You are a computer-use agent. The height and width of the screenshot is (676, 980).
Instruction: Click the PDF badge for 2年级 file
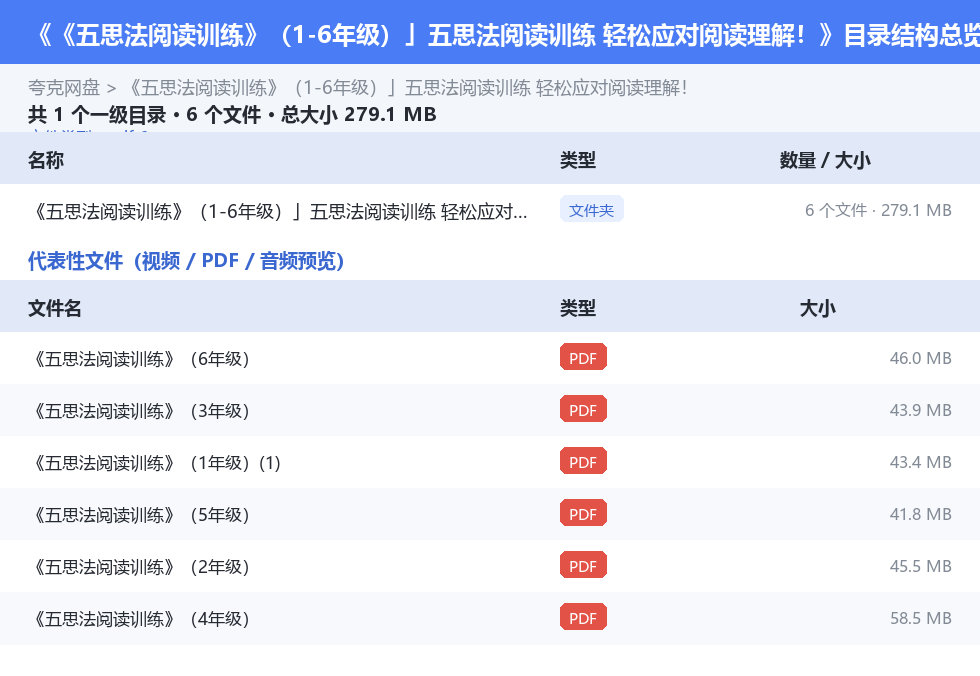[x=583, y=565]
